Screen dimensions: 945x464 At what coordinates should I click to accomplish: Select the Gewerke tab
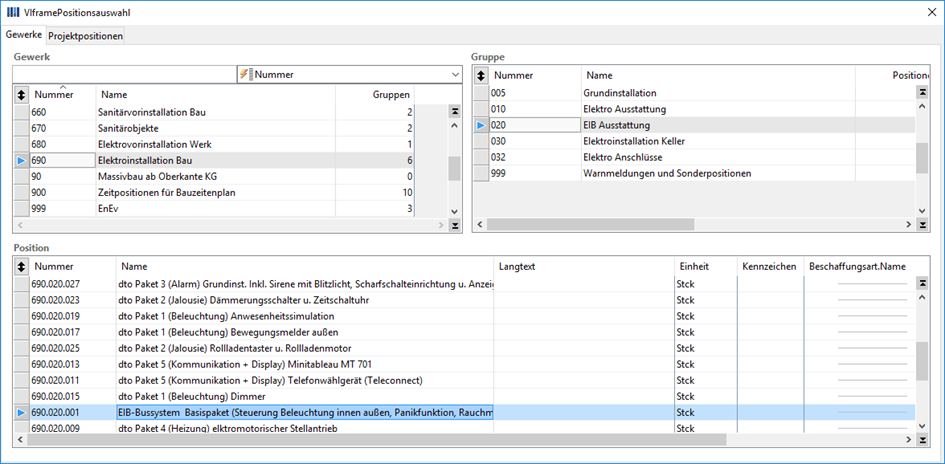pos(24,35)
